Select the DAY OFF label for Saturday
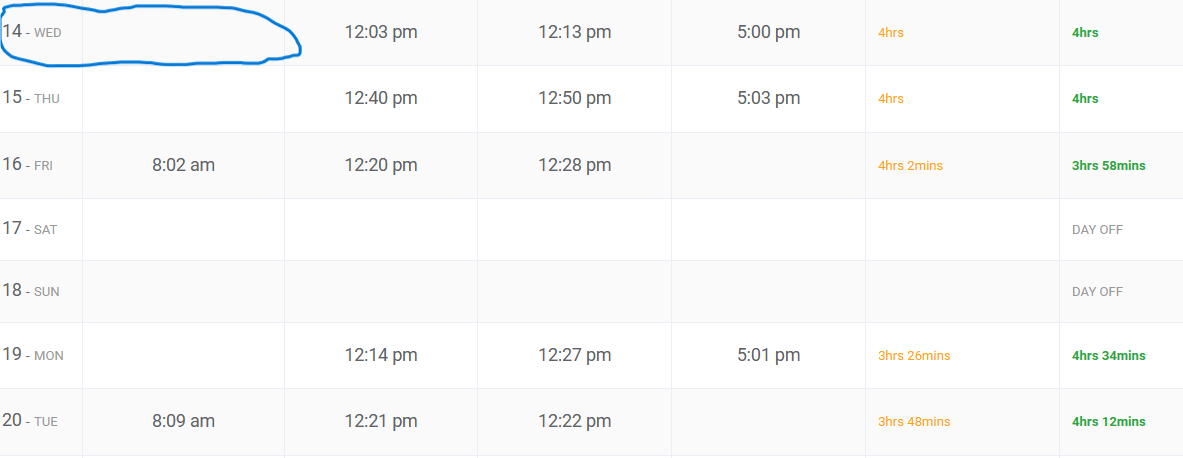Viewport: 1183px width, 458px height. pos(1097,230)
